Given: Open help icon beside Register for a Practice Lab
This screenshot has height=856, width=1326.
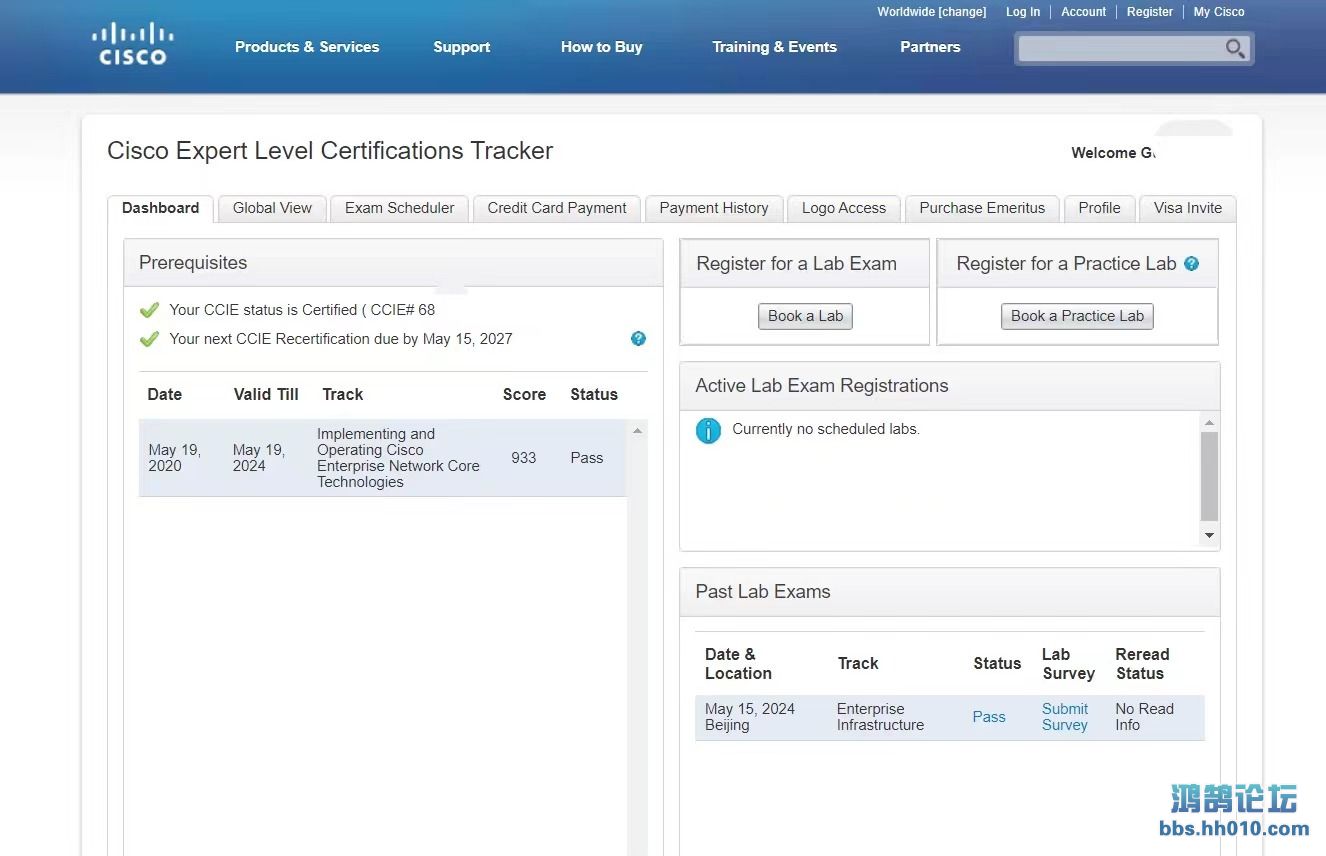Looking at the screenshot, I should coord(1191,264).
